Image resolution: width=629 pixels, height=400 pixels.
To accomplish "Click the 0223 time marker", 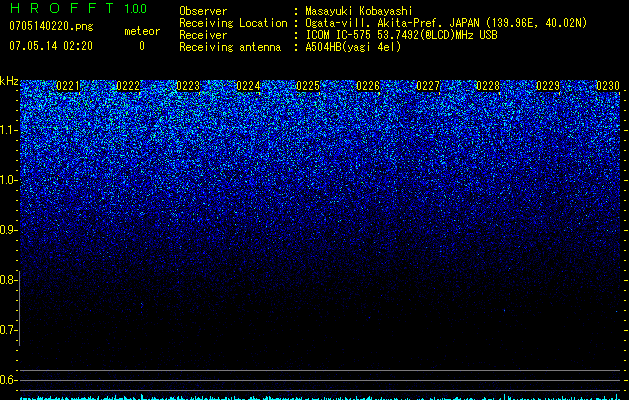I will (188, 86).
